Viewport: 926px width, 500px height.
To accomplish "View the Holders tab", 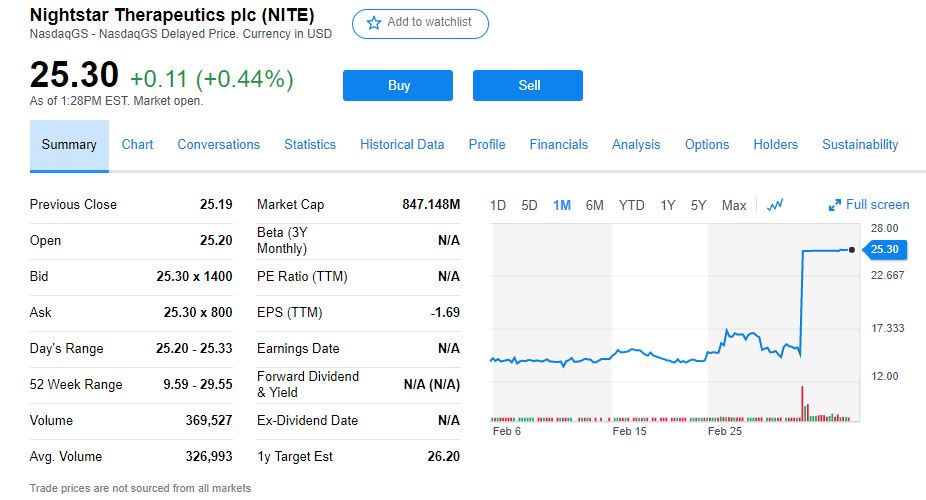I will click(775, 145).
